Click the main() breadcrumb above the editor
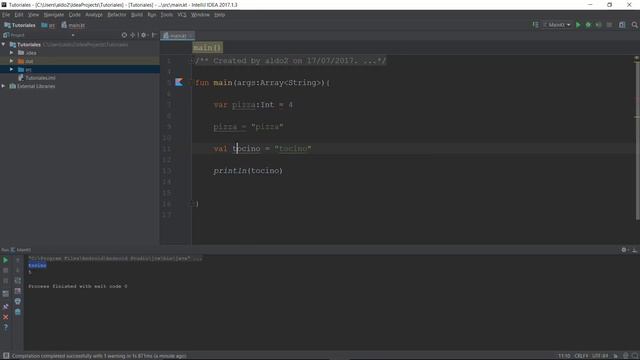Screen dimensions: 640x360 tap(207, 48)
